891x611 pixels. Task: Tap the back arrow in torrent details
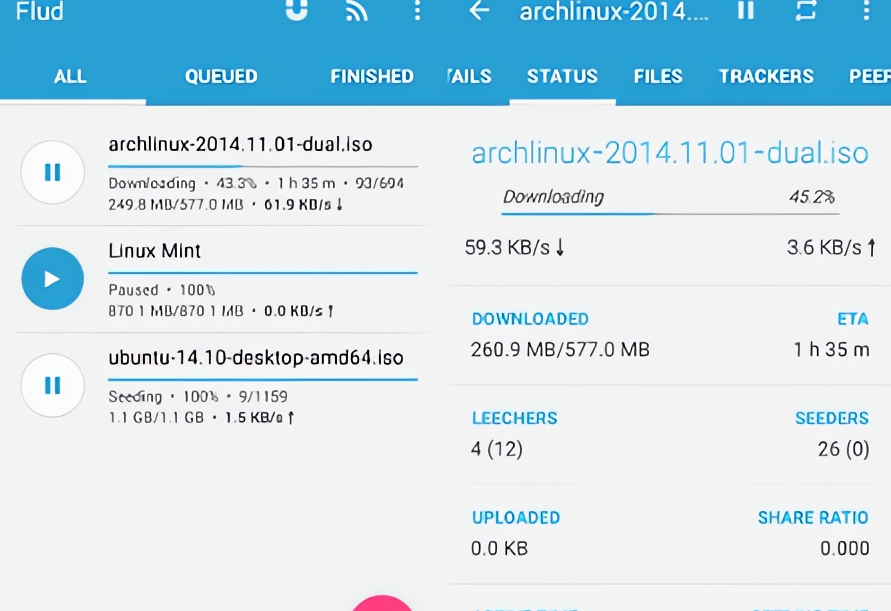(480, 11)
